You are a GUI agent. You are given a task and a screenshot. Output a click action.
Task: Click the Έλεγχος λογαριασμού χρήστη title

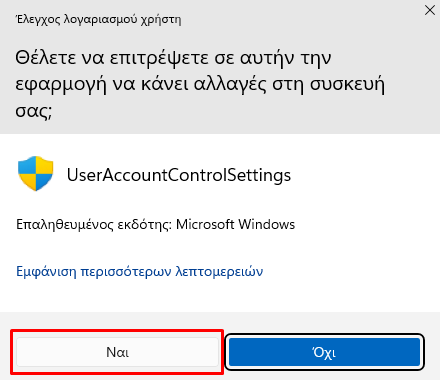click(x=99, y=19)
